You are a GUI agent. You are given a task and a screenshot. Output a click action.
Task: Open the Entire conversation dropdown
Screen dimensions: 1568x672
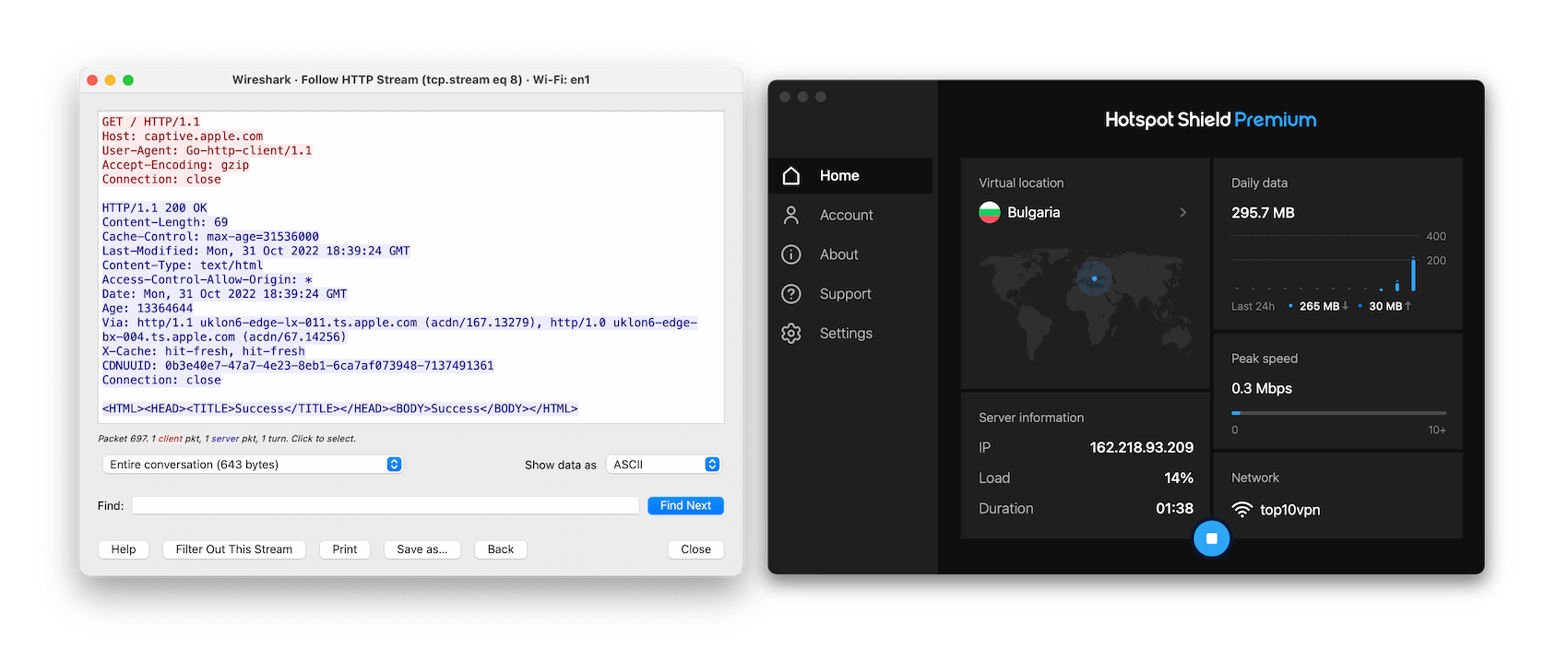pos(252,465)
